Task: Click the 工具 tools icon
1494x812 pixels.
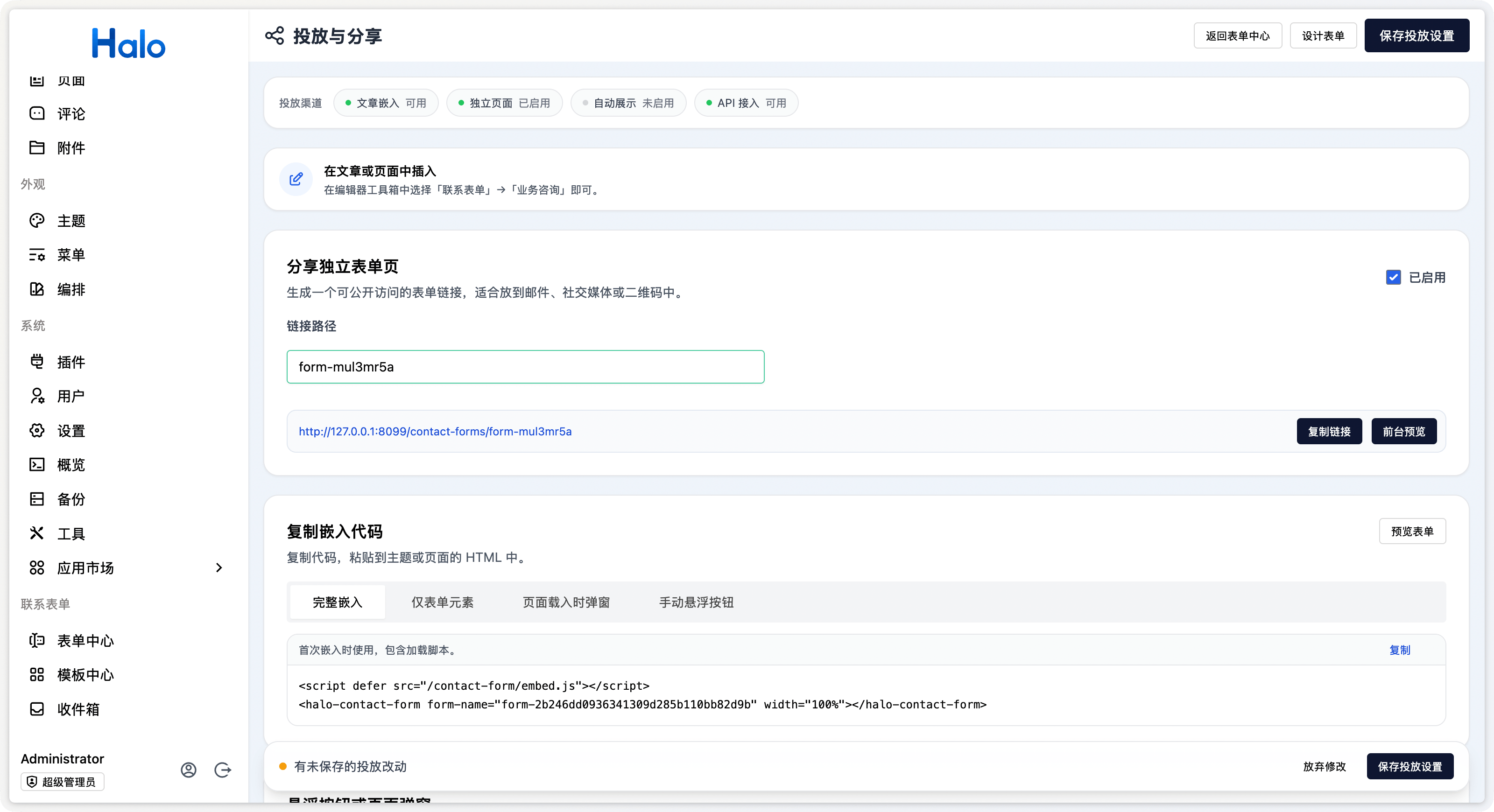Action: click(36, 533)
